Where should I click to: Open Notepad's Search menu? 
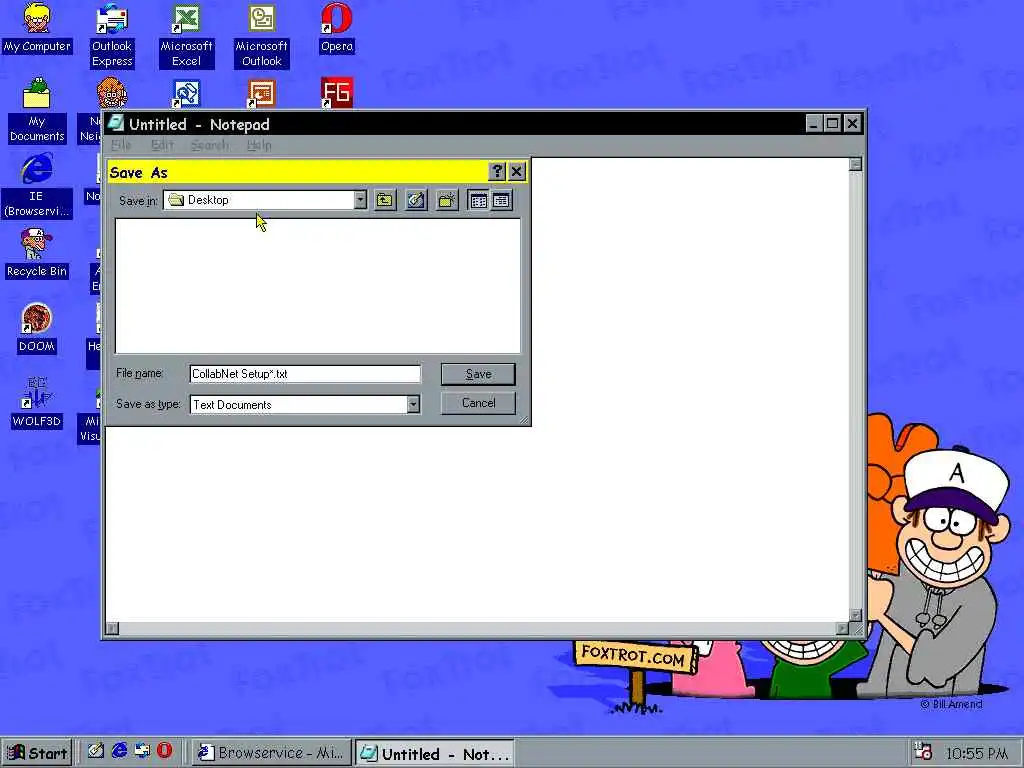[210, 145]
